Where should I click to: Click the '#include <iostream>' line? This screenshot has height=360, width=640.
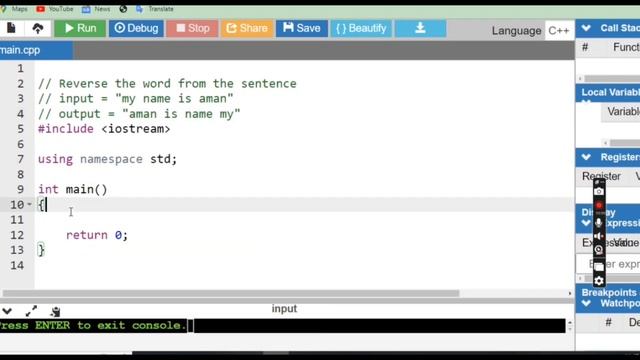pos(104,129)
